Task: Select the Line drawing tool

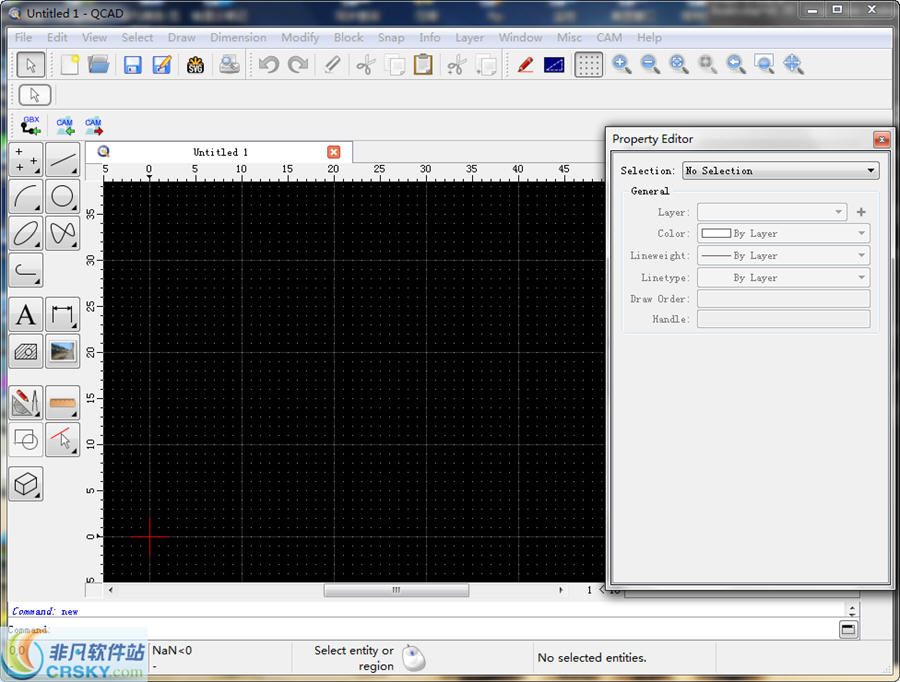Action: 62,159
